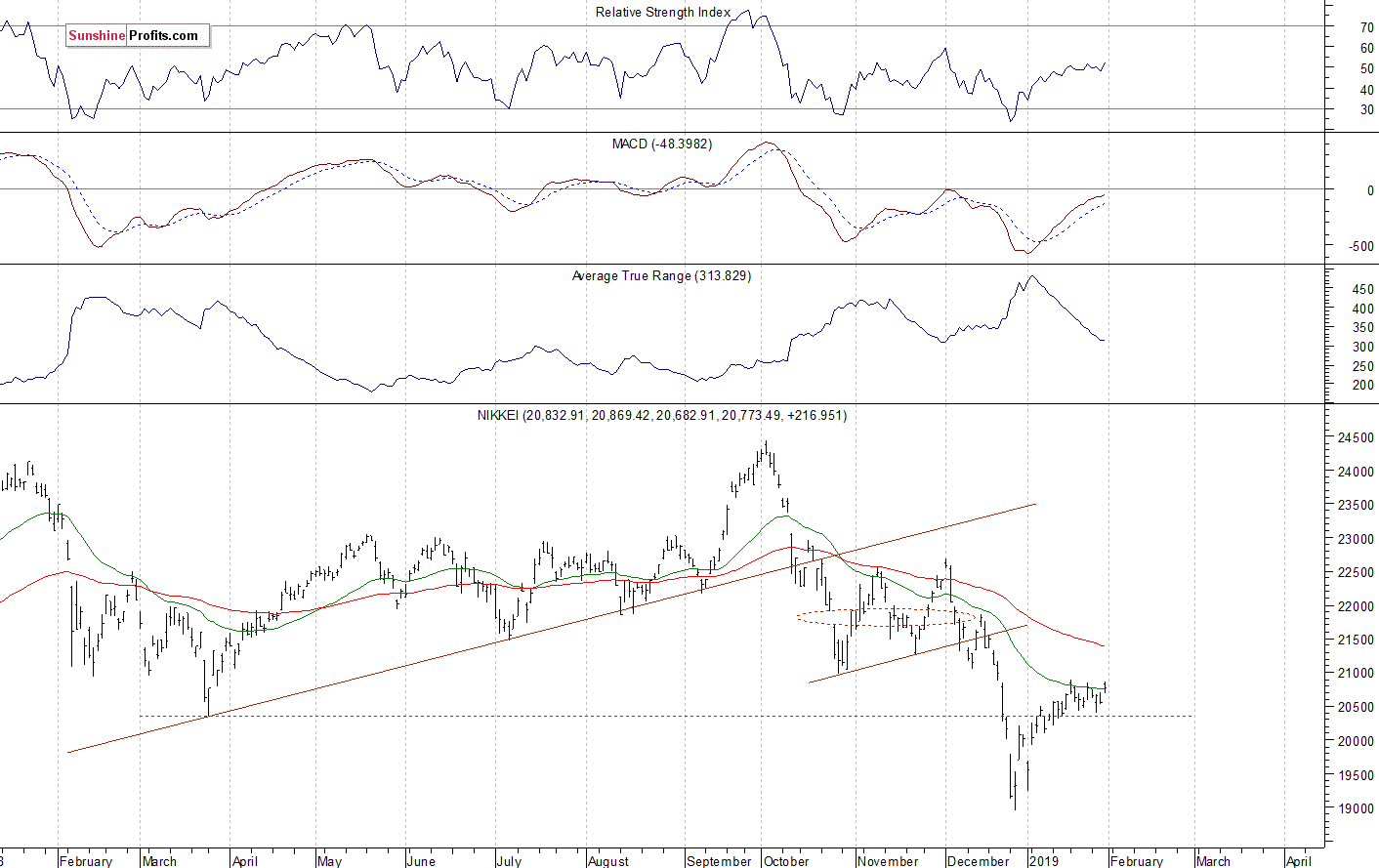This screenshot has width=1379, height=868.
Task: Click the 450 ATR axis value
Action: click(1362, 290)
